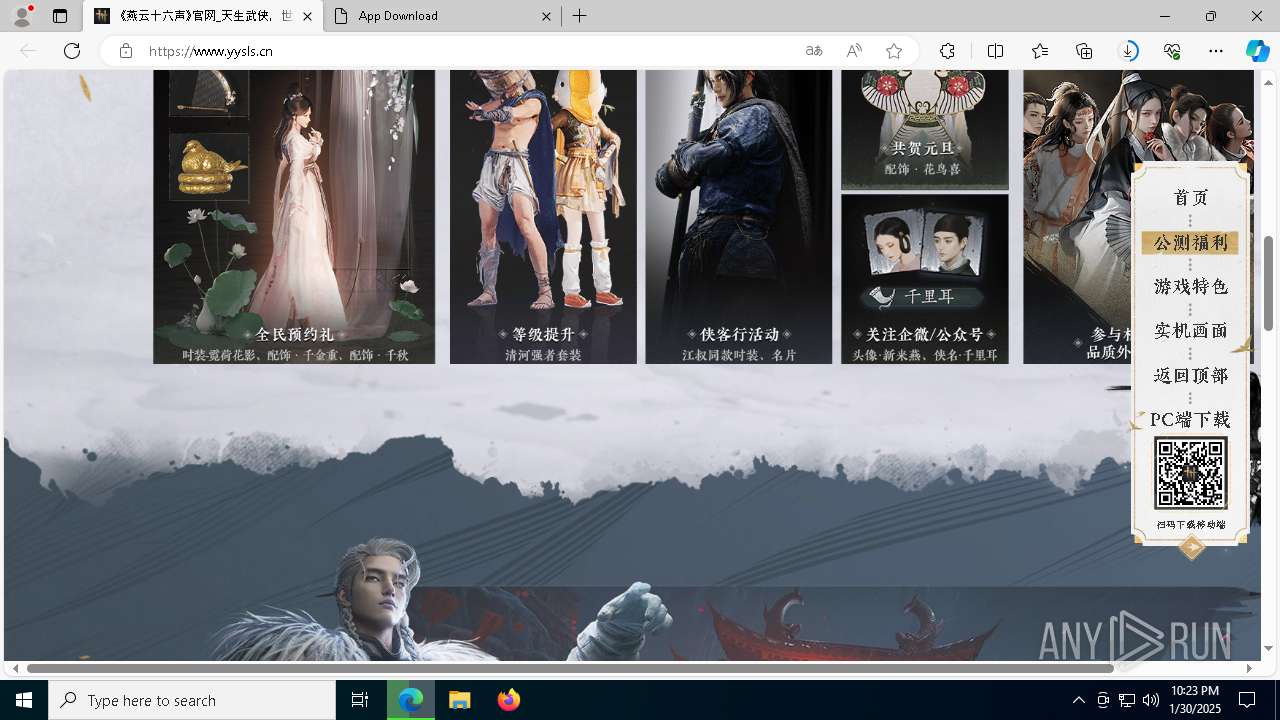The image size is (1280, 720).
Task: Open File Explorer from the taskbar
Action: click(x=459, y=700)
